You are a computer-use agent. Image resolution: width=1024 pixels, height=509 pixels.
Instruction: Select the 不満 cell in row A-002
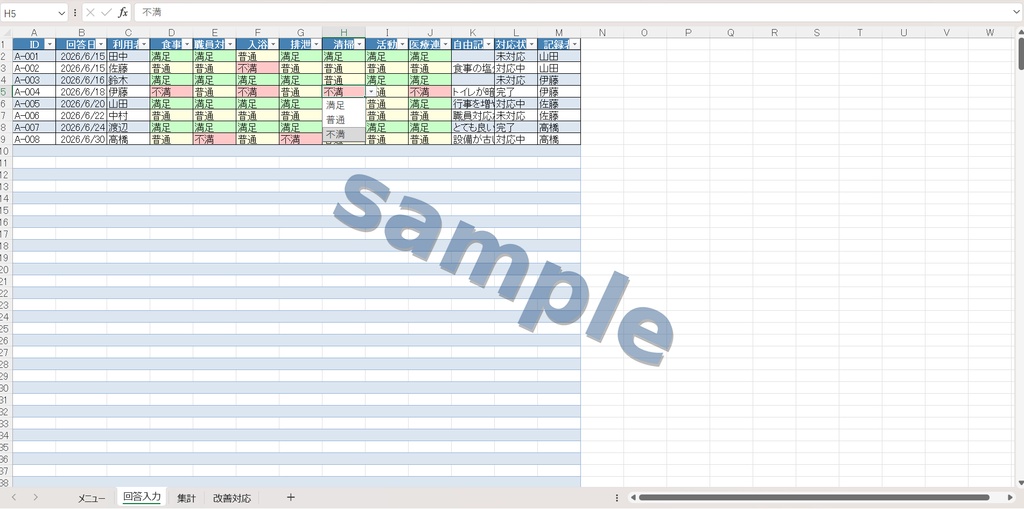257,69
